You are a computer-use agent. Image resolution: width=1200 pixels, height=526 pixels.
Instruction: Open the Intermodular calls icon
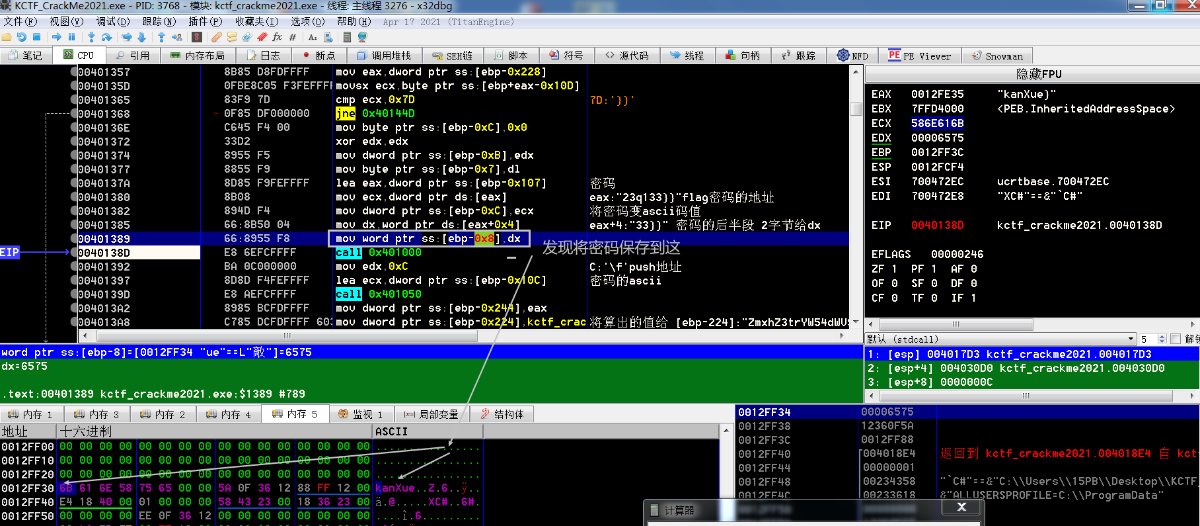[328, 37]
